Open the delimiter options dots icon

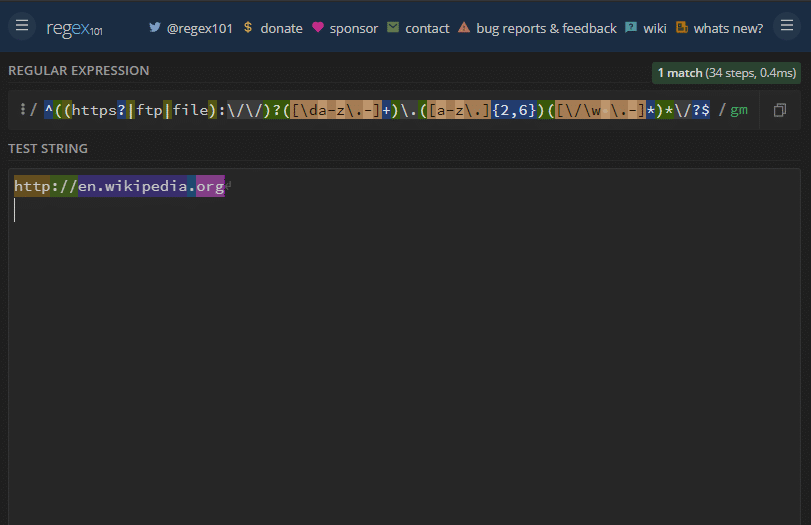(x=22, y=109)
